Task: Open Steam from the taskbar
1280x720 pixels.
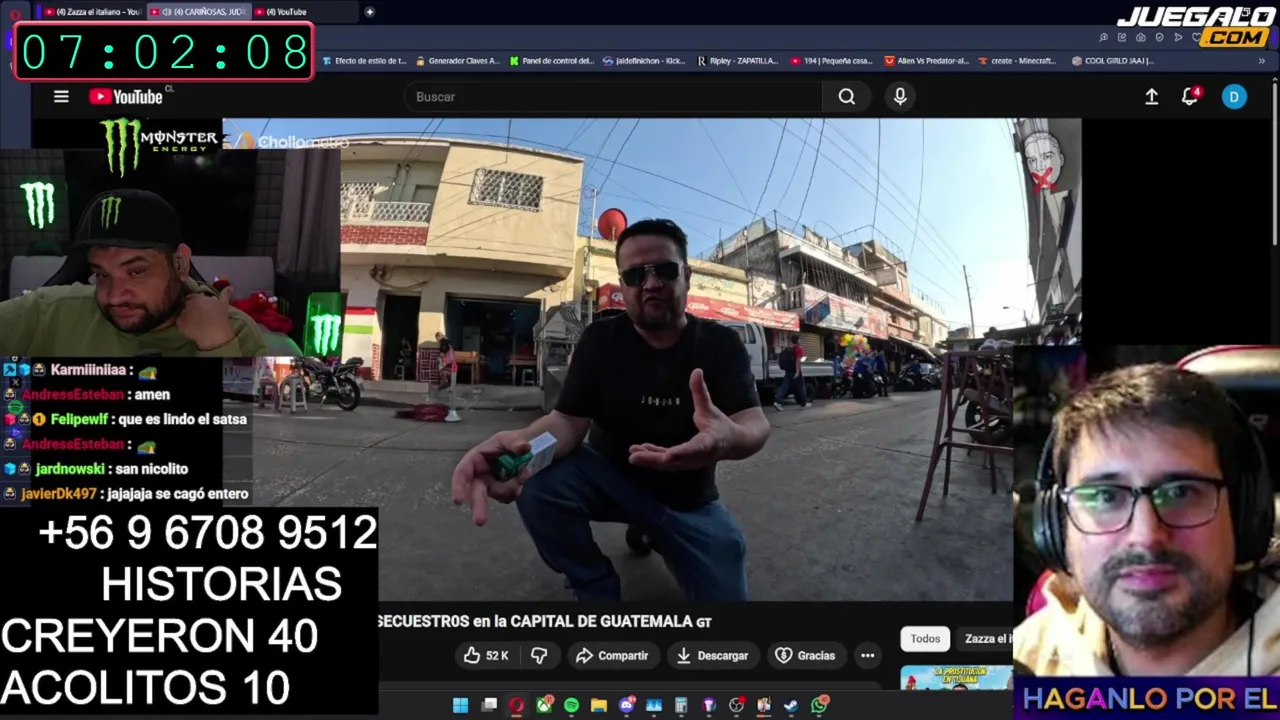Action: [791, 706]
